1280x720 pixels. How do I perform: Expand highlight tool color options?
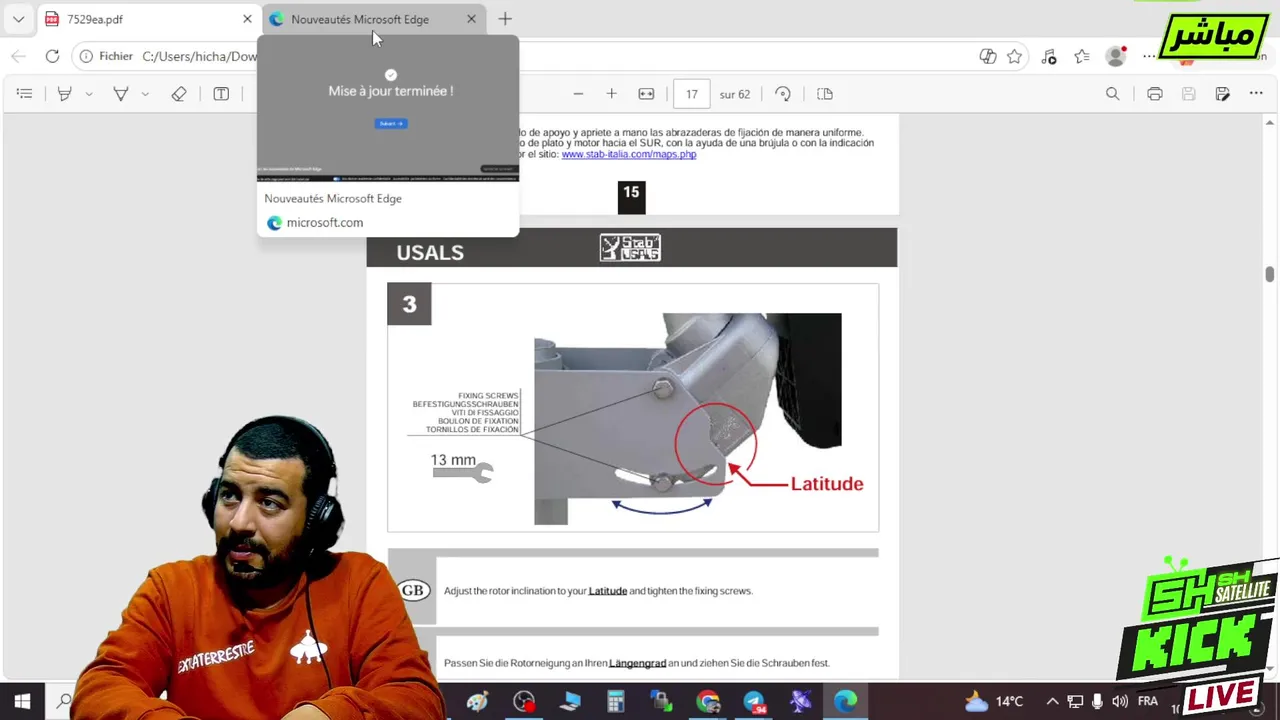89,94
